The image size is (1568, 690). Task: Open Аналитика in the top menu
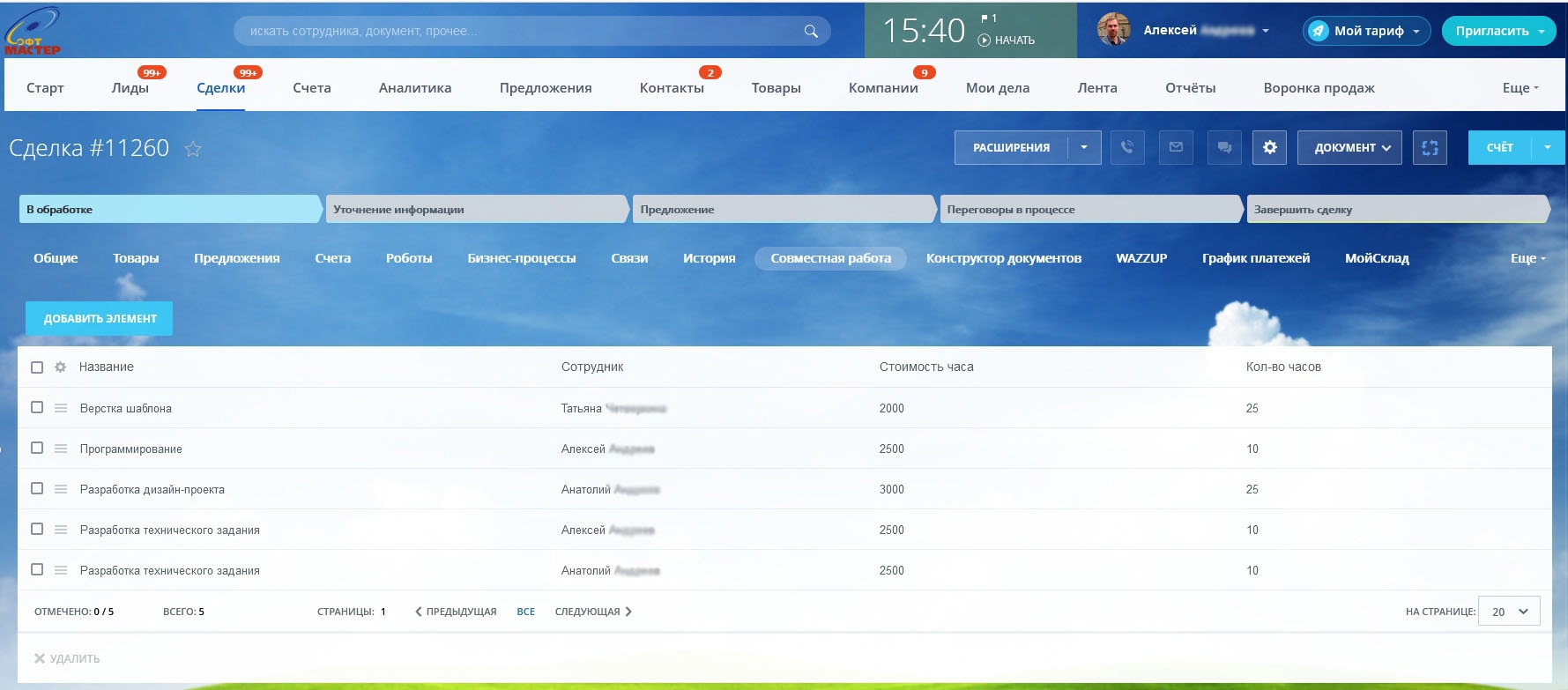414,88
